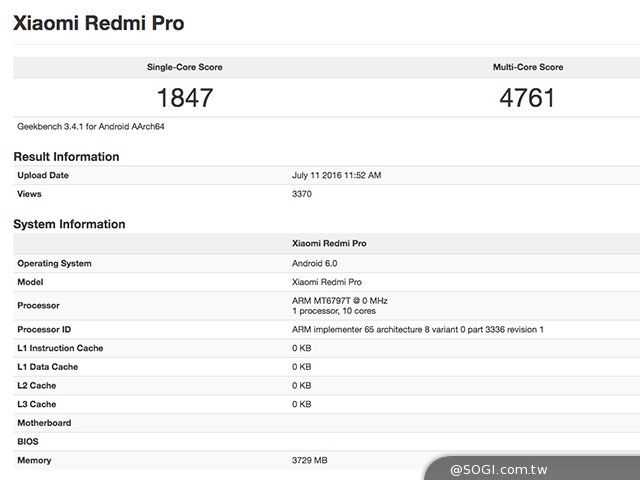Select the L3 Cache label
The image size is (640, 480).
(x=37, y=404)
